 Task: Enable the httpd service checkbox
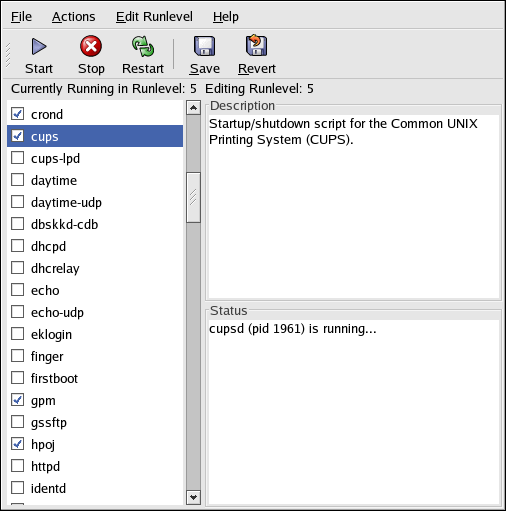click(x=18, y=466)
